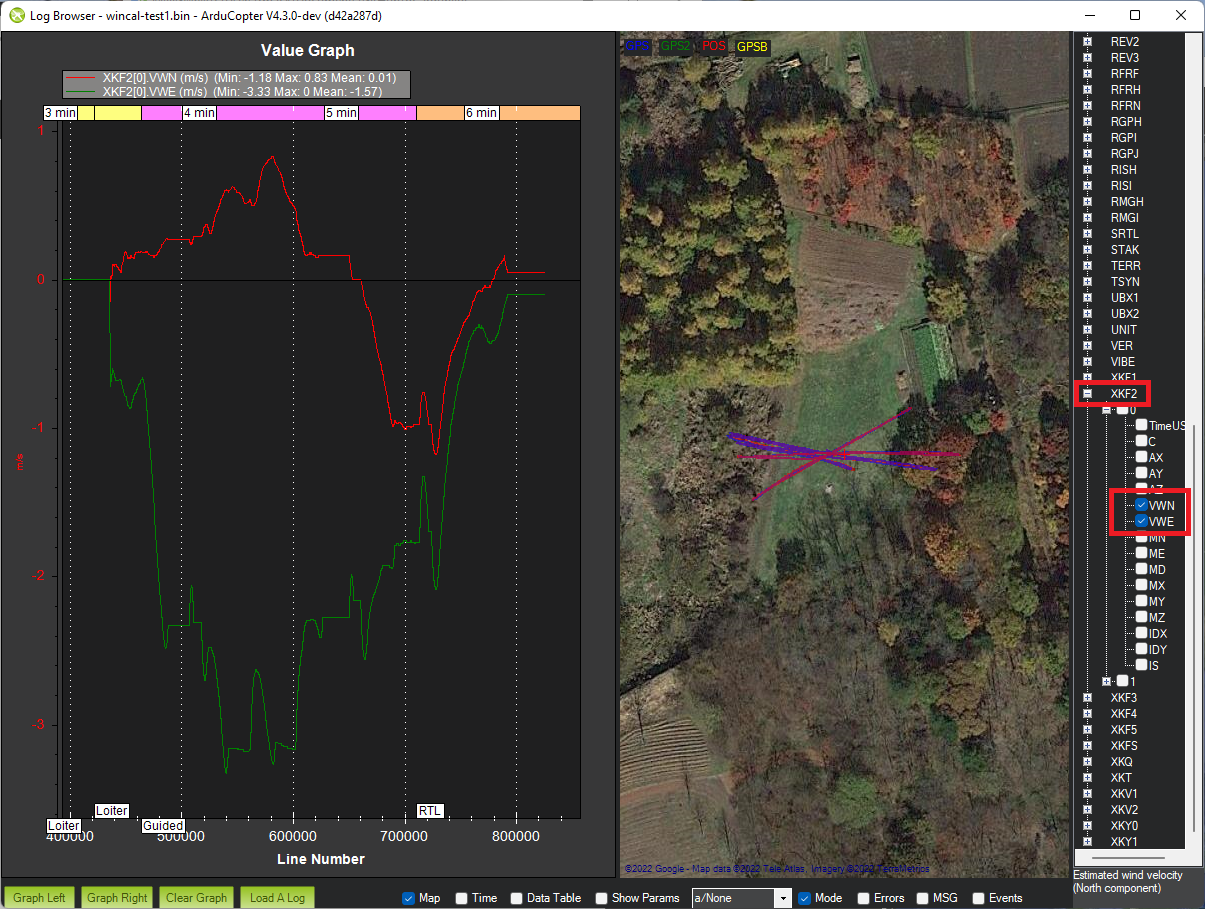Click the yellow GPSB legend label on map
Viewport: 1205px width, 909px height.
(752, 46)
